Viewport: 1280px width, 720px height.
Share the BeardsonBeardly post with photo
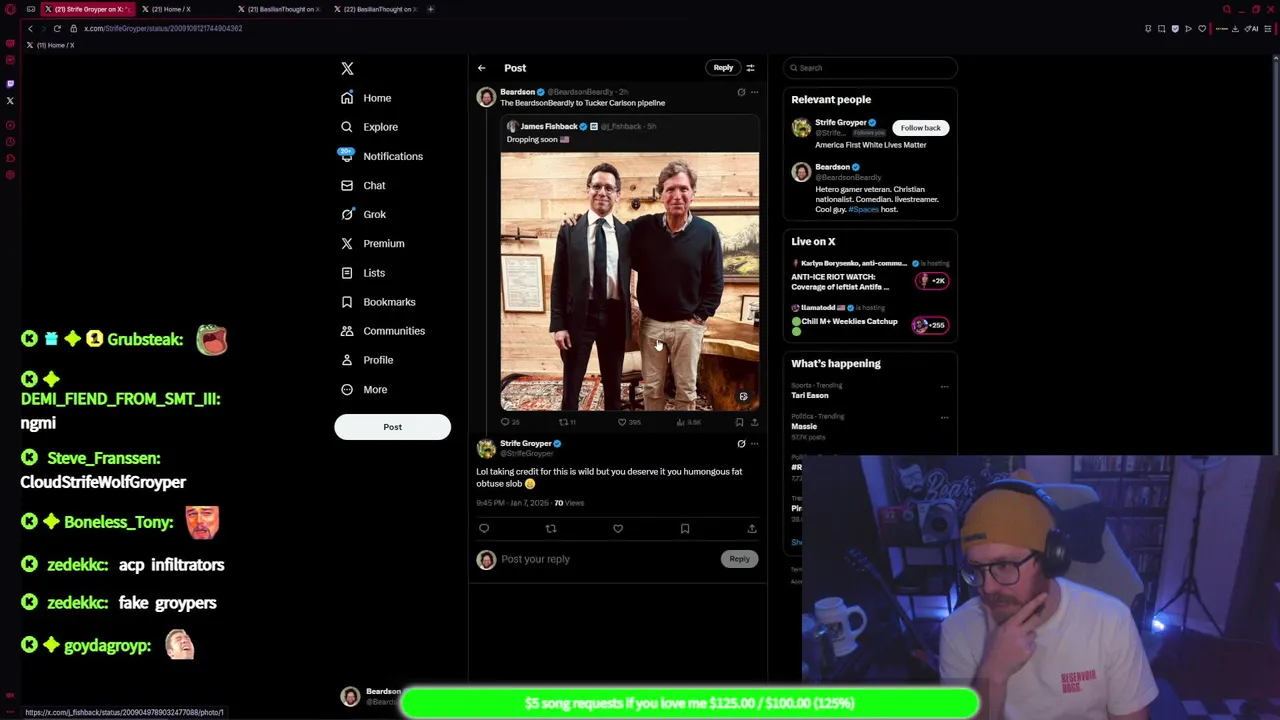coord(754,422)
